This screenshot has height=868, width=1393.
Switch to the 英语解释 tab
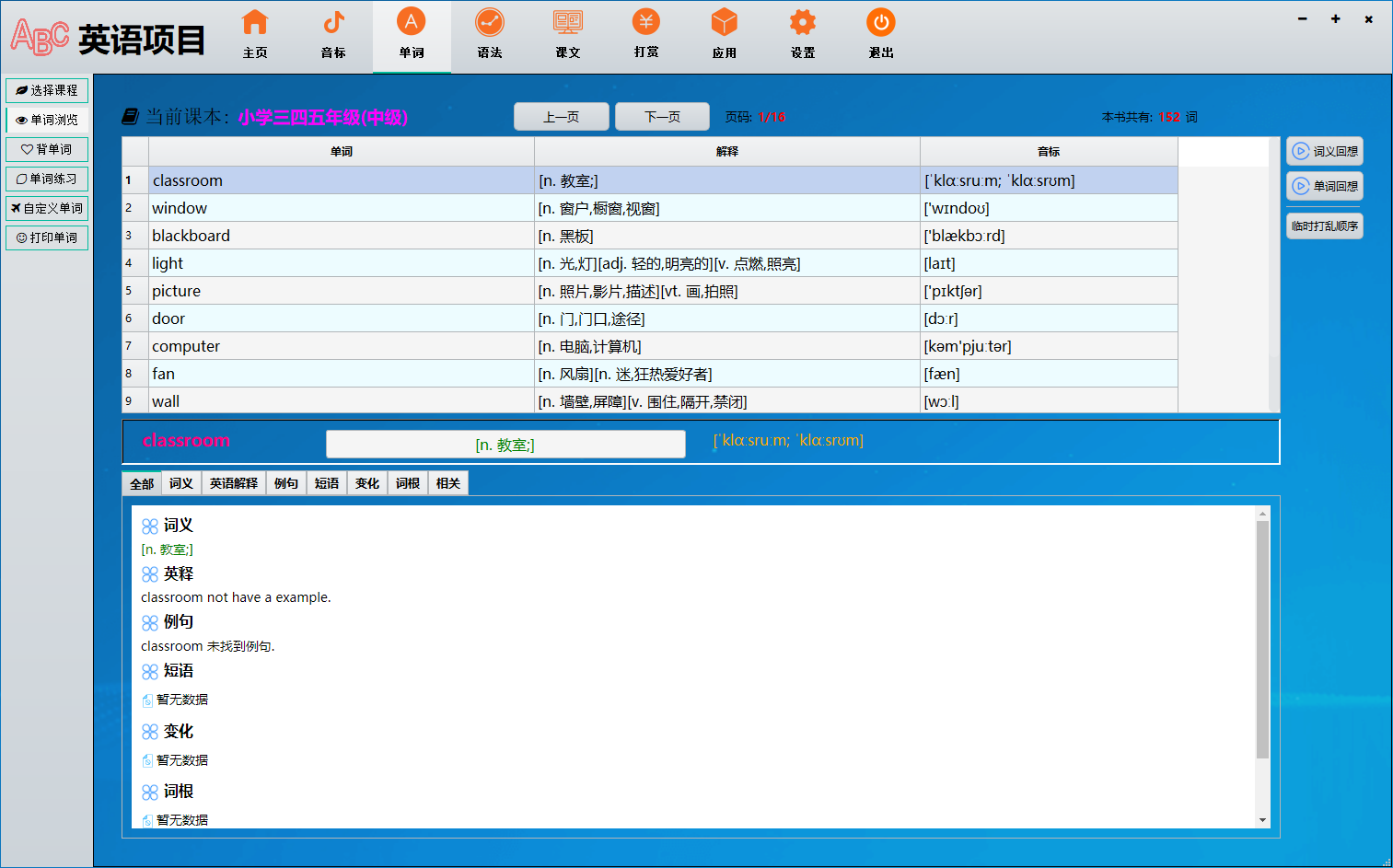pyautogui.click(x=234, y=483)
